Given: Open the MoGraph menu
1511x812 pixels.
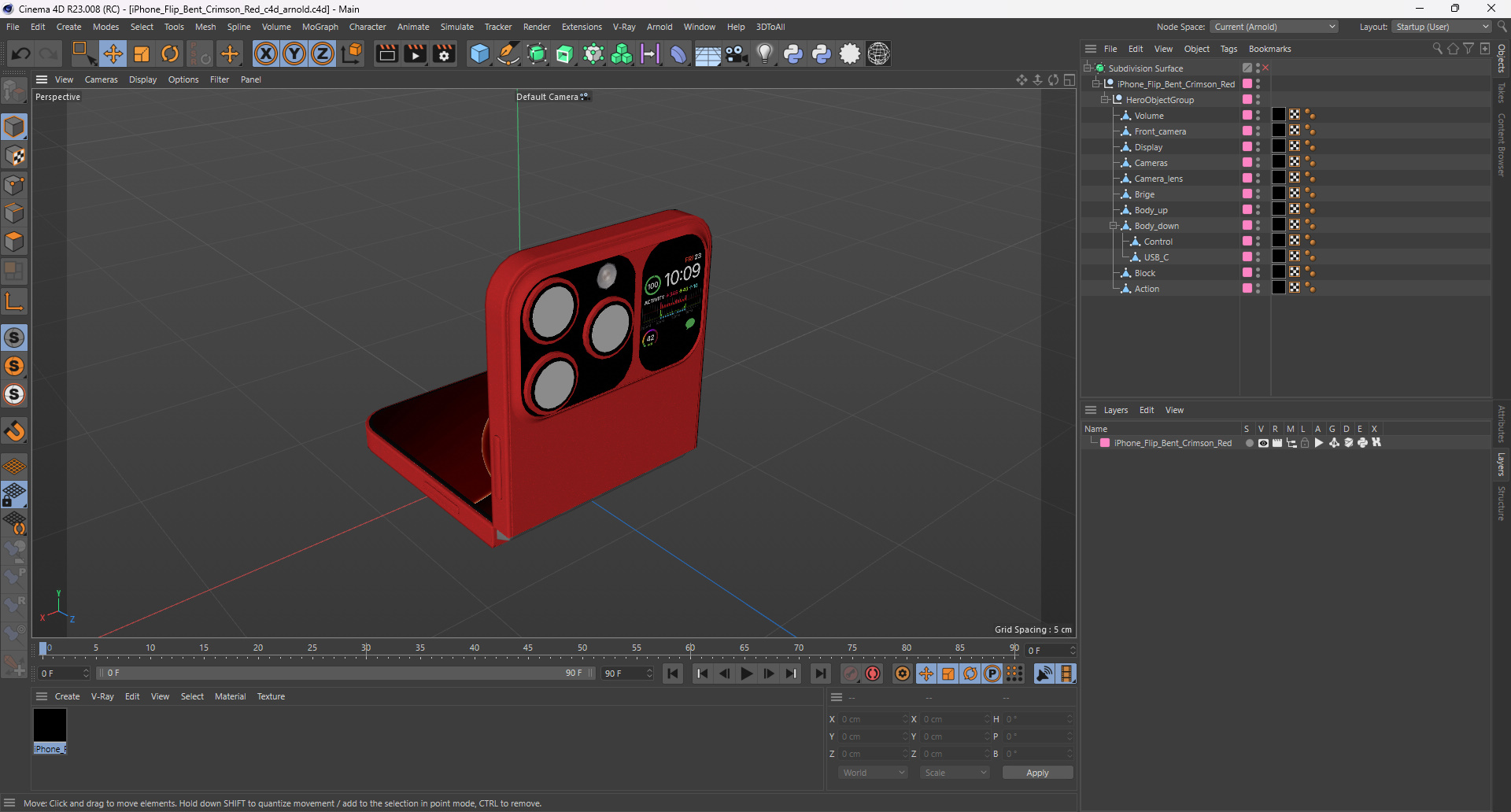Looking at the screenshot, I should pyautogui.click(x=320, y=27).
